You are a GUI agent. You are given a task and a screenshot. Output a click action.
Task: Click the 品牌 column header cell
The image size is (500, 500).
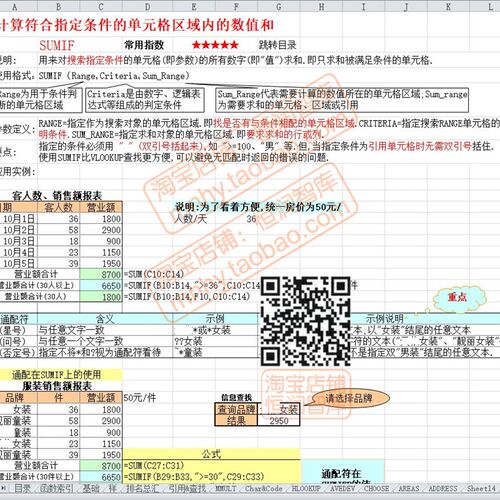18,398
